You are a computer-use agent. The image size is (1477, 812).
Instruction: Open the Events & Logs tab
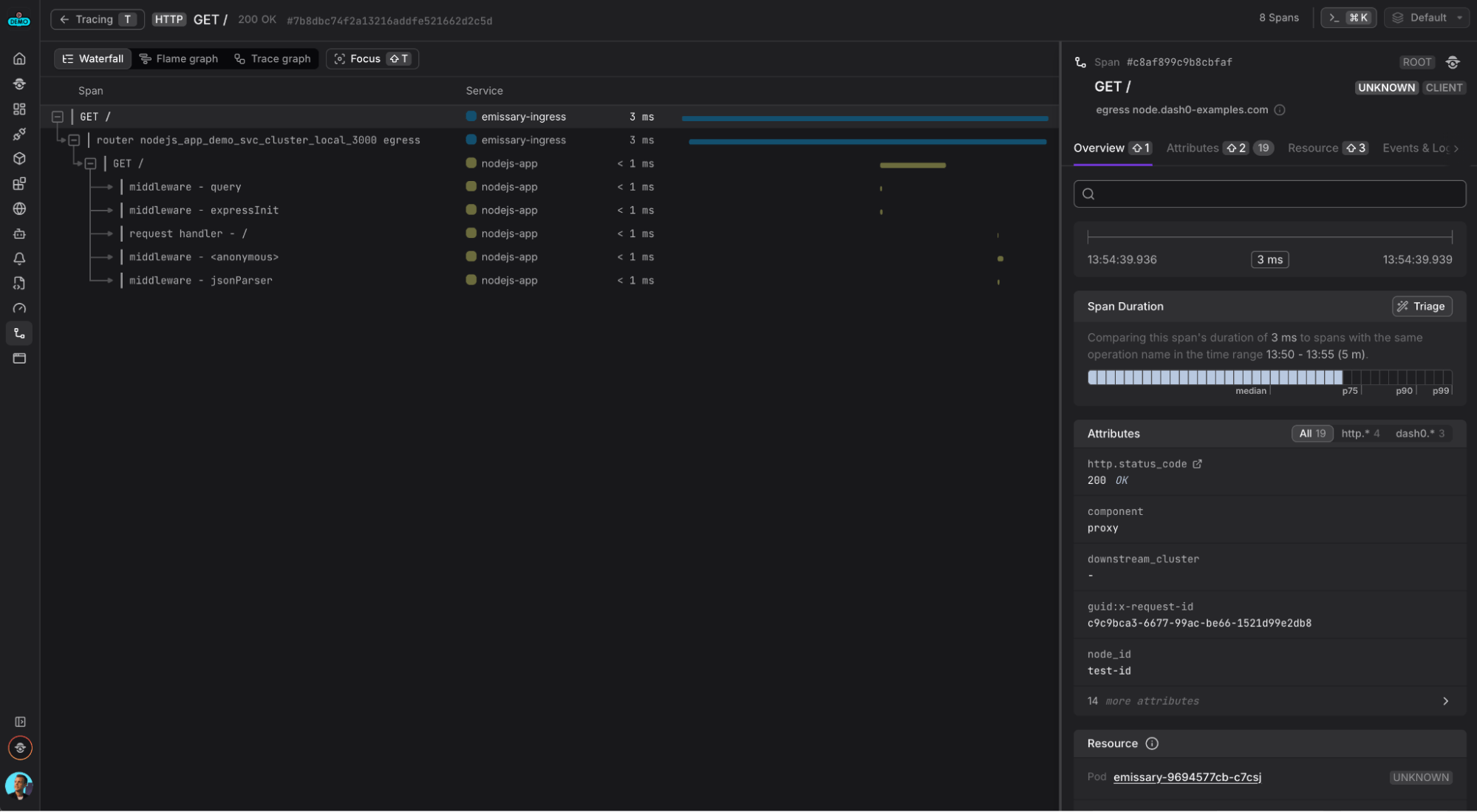pyautogui.click(x=1415, y=149)
